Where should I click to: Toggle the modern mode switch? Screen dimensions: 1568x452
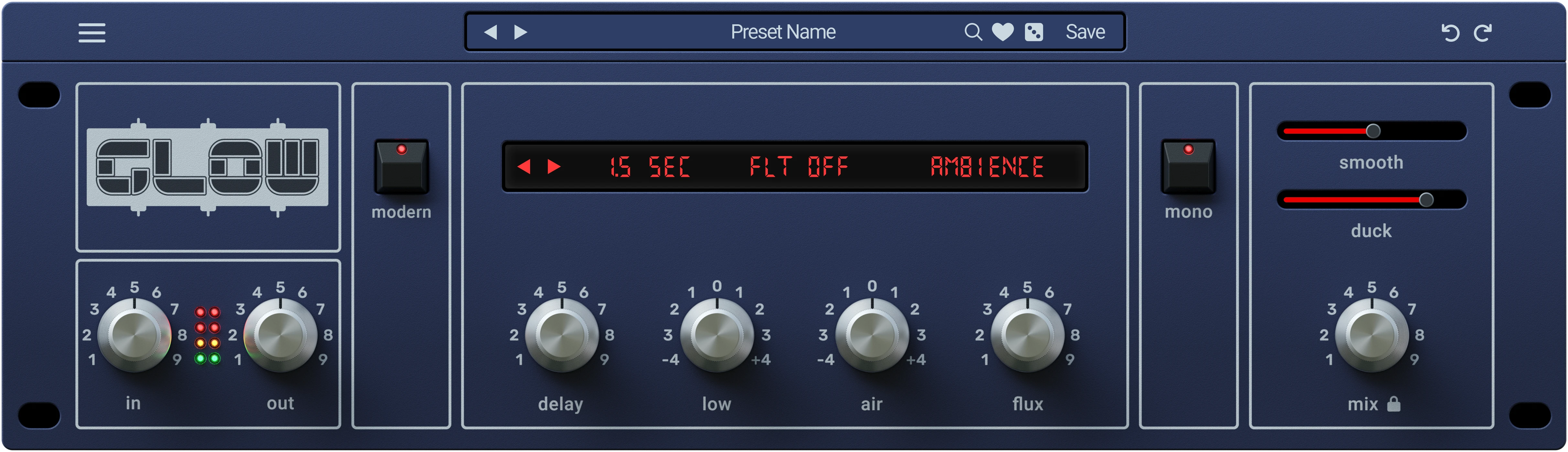tap(401, 167)
